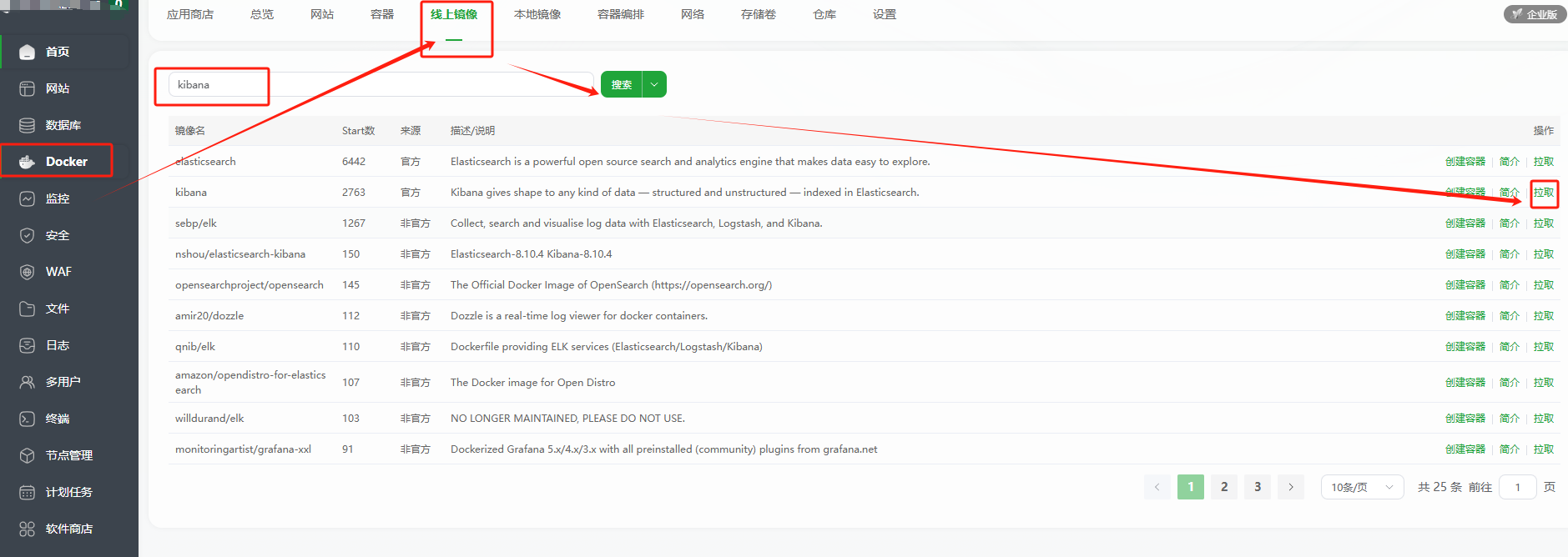This screenshot has height=557, width=1568.
Task: Click the Security shield icon
Action: 27,235
